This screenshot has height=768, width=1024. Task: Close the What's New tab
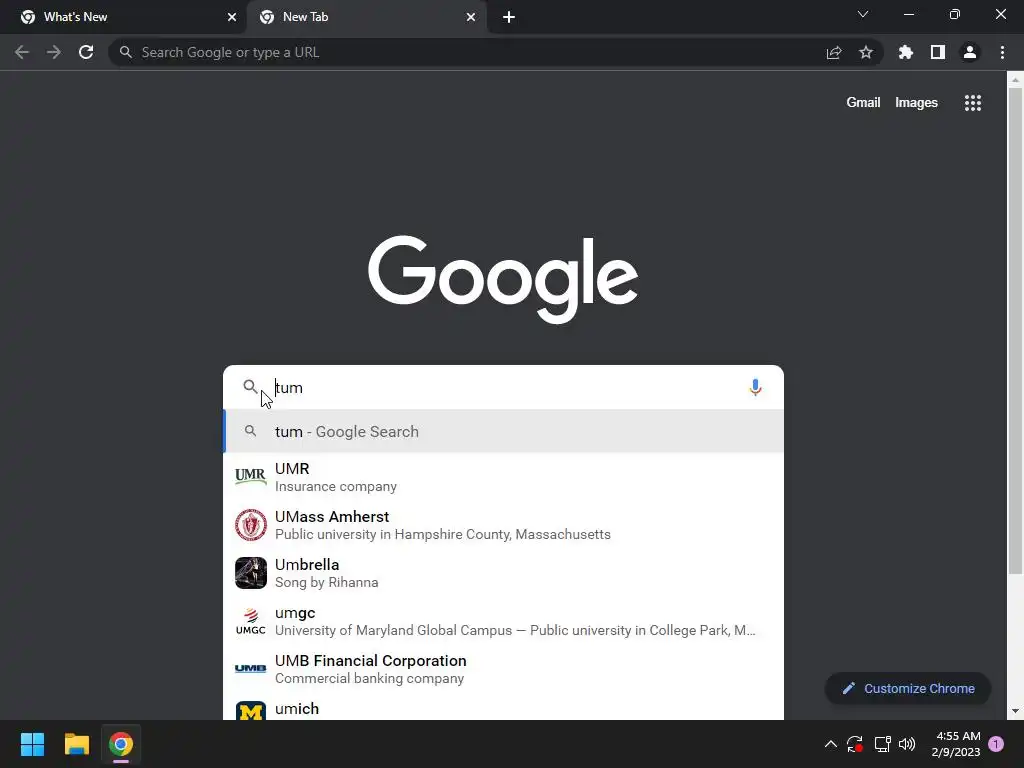232,17
